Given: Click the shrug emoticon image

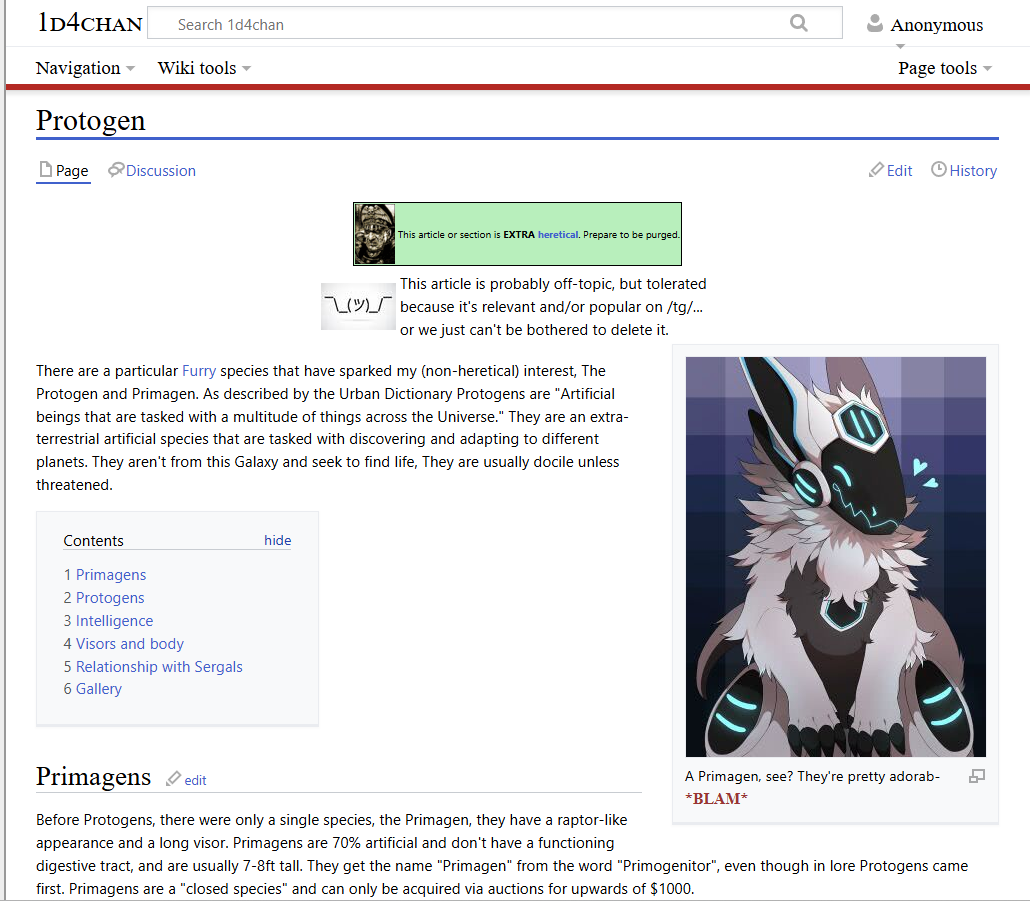Looking at the screenshot, I should point(358,306).
